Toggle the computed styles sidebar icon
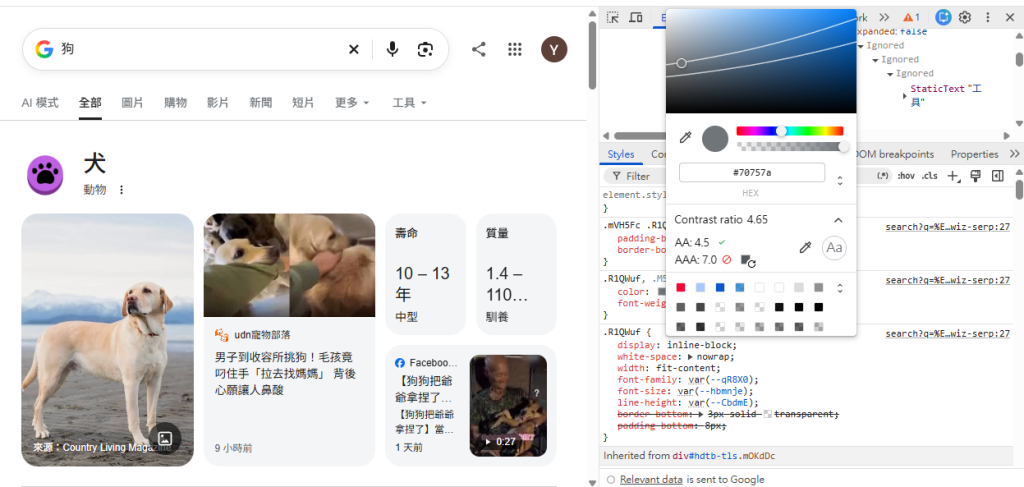Viewport: 1024px width, 487px height. click(997, 176)
